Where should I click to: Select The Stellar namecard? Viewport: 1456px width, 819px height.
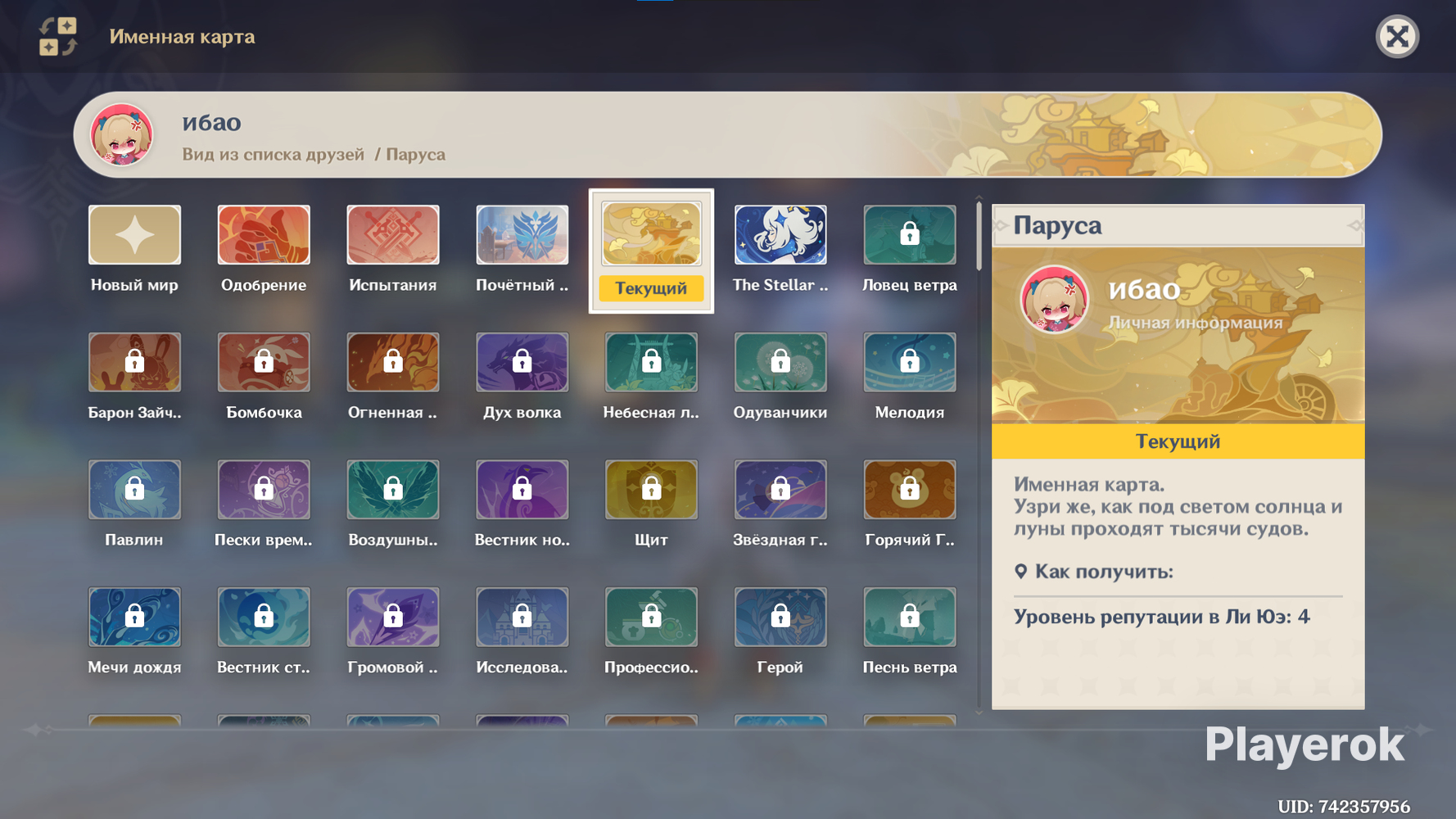point(780,235)
